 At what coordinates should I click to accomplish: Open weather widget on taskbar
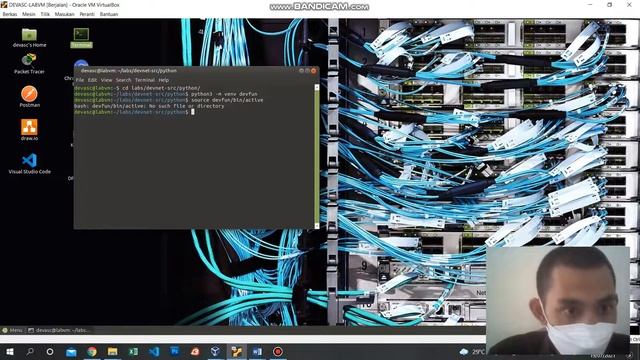[x=472, y=351]
